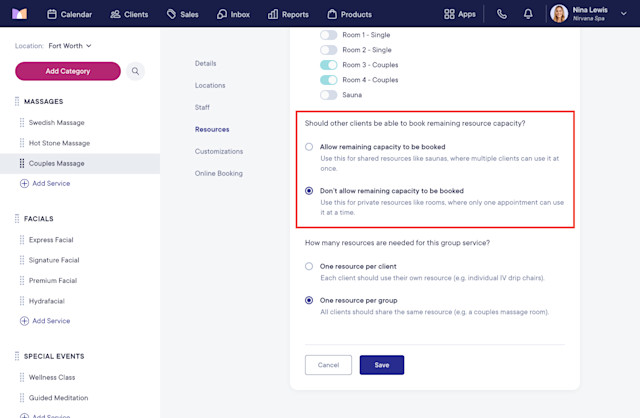
Task: Click the search magnifier icon
Action: (135, 71)
